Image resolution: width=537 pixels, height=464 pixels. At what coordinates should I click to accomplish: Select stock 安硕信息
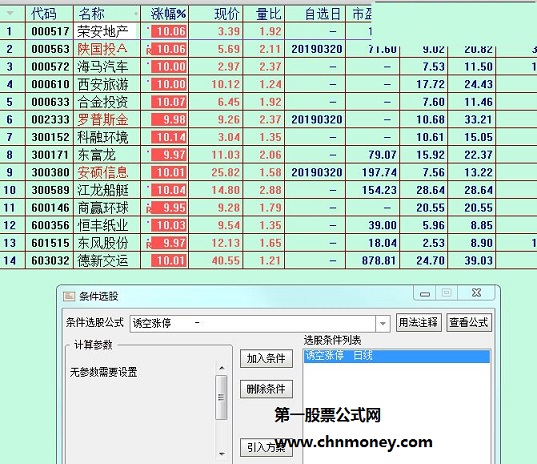pyautogui.click(x=103, y=172)
